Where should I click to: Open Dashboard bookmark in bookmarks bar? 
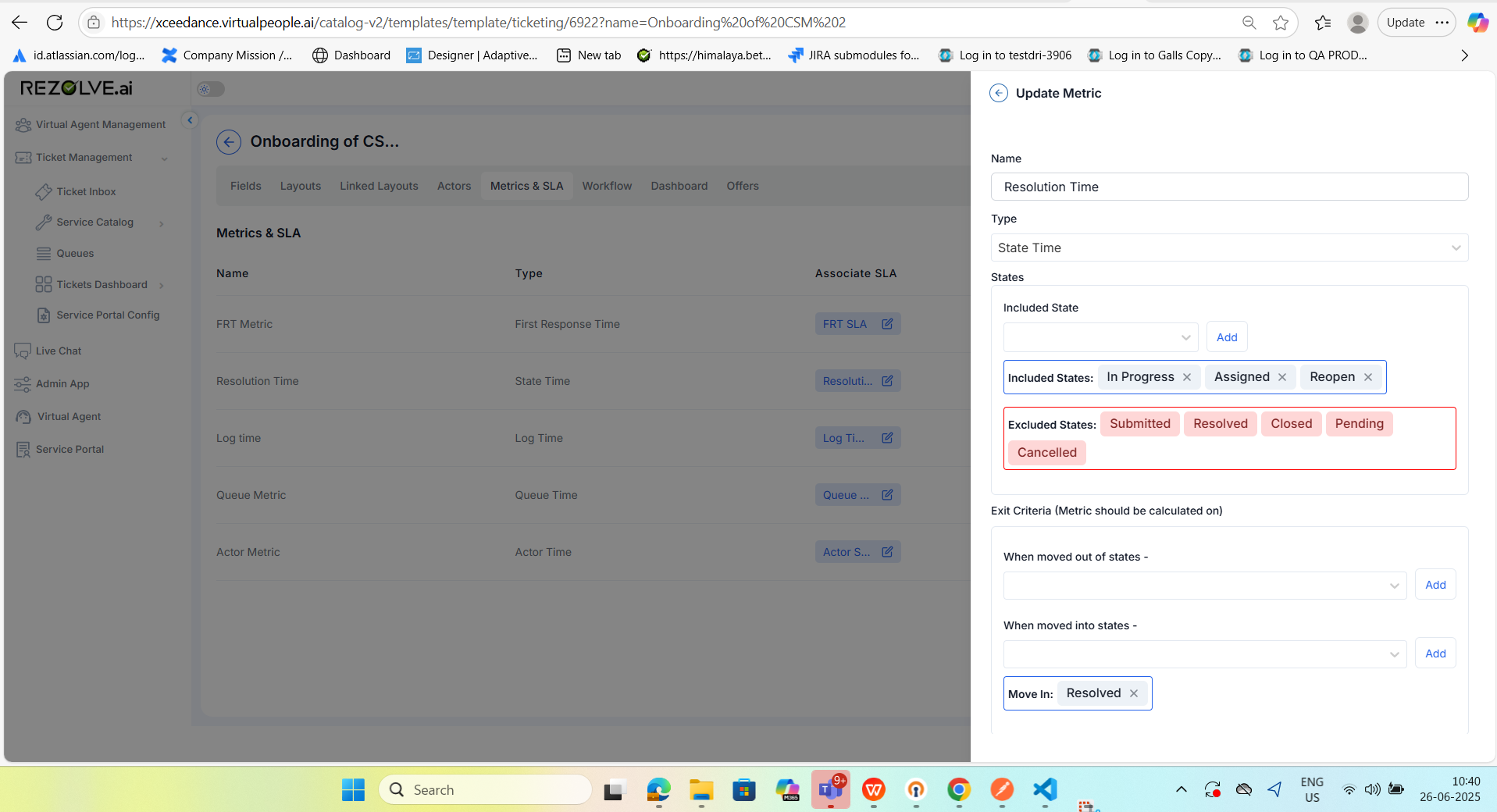[351, 55]
